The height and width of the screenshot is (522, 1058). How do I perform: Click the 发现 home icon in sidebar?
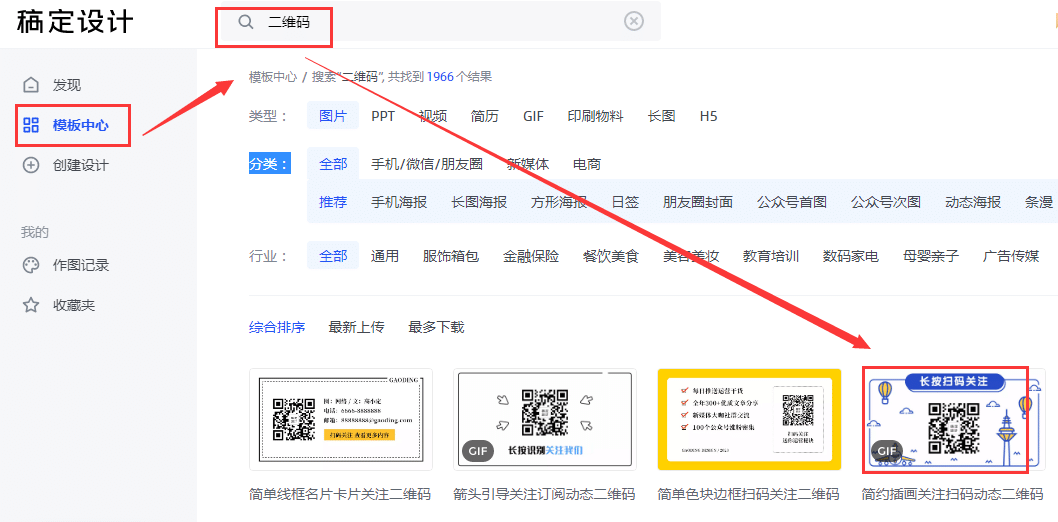31,85
